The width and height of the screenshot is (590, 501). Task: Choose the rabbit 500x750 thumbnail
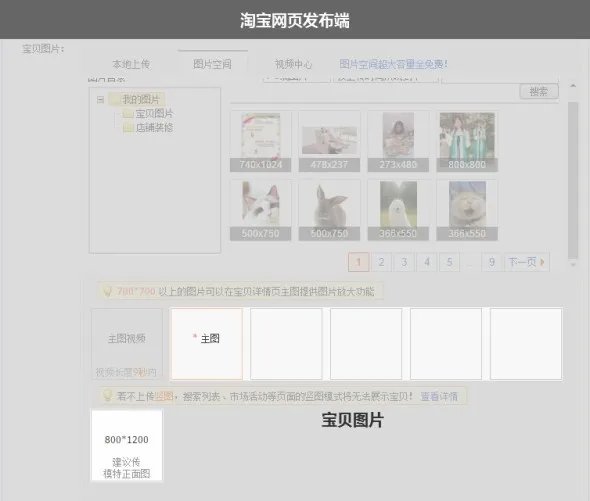click(x=329, y=210)
